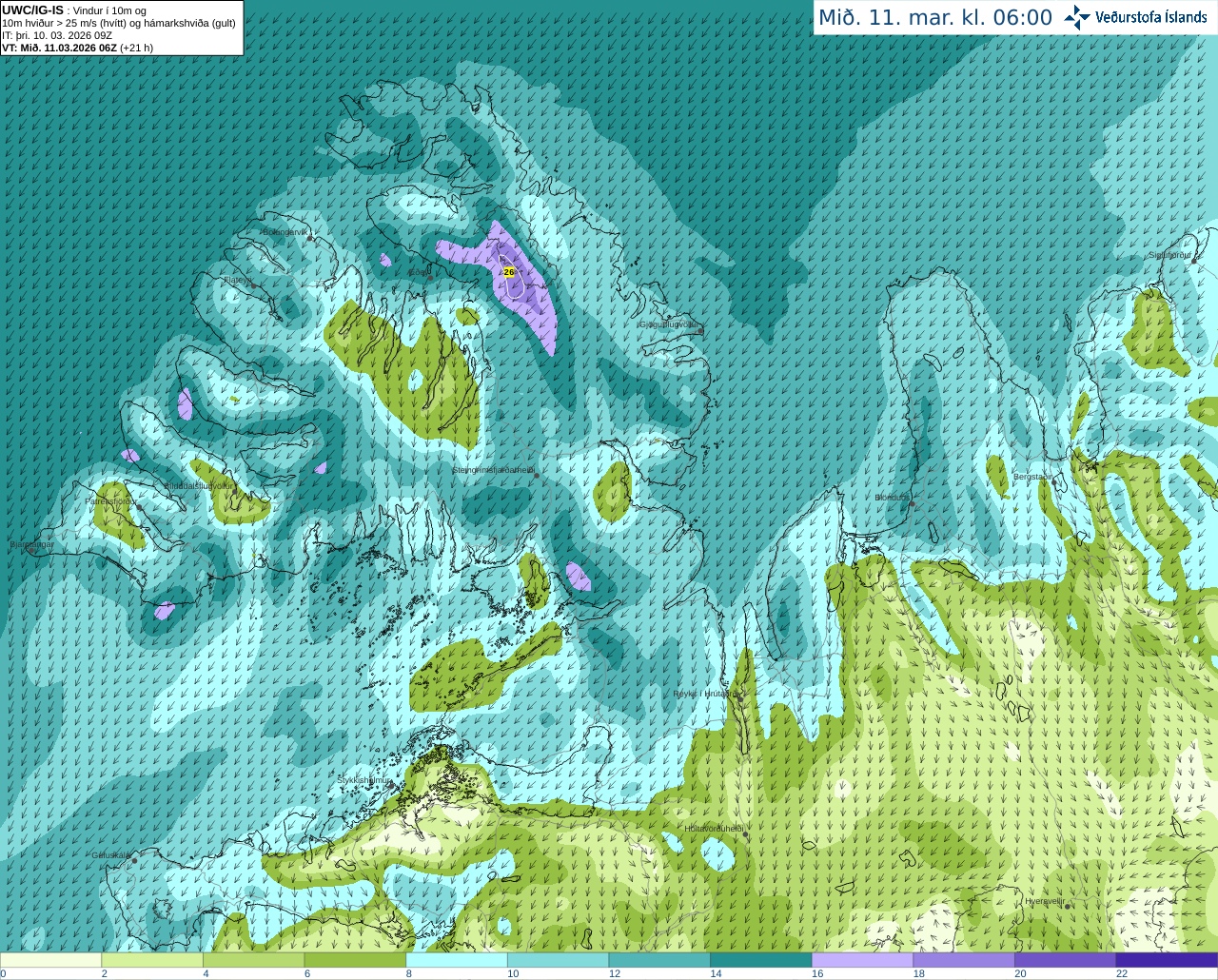The height and width of the screenshot is (980, 1218).
Task: Select the Steingrímsfjarðarheiði station label
Action: tap(493, 470)
